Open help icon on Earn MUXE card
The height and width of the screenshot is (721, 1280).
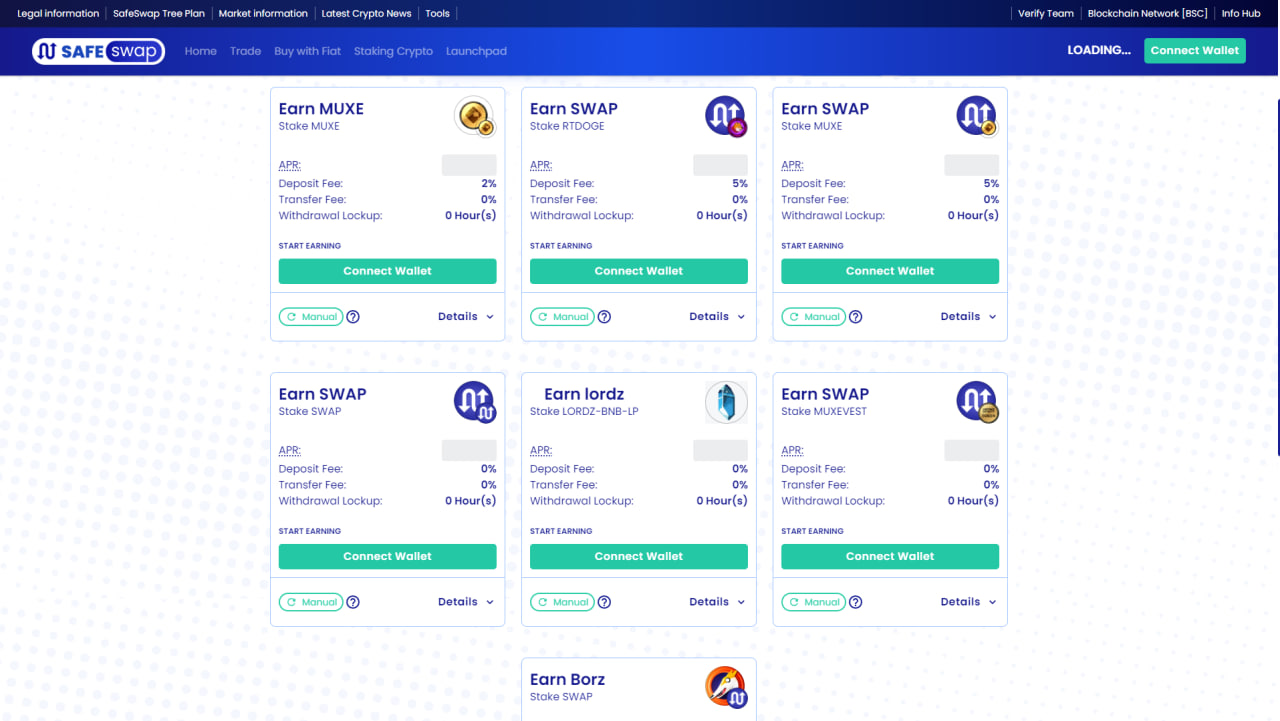(353, 317)
